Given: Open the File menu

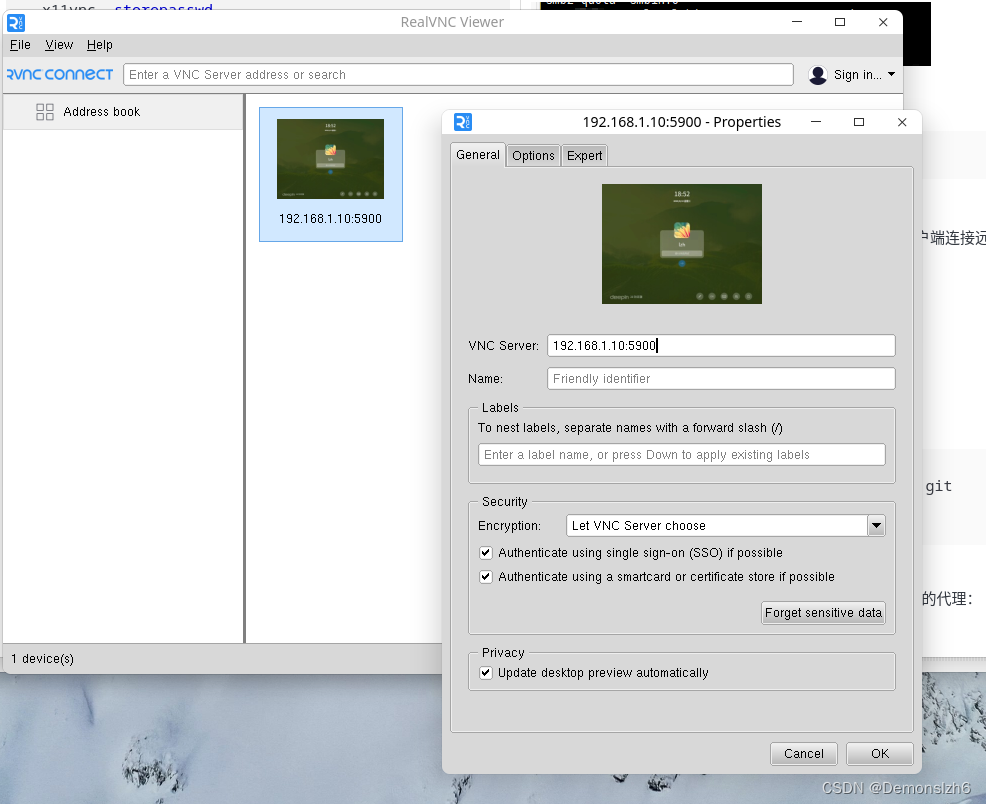Looking at the screenshot, I should (x=20, y=45).
